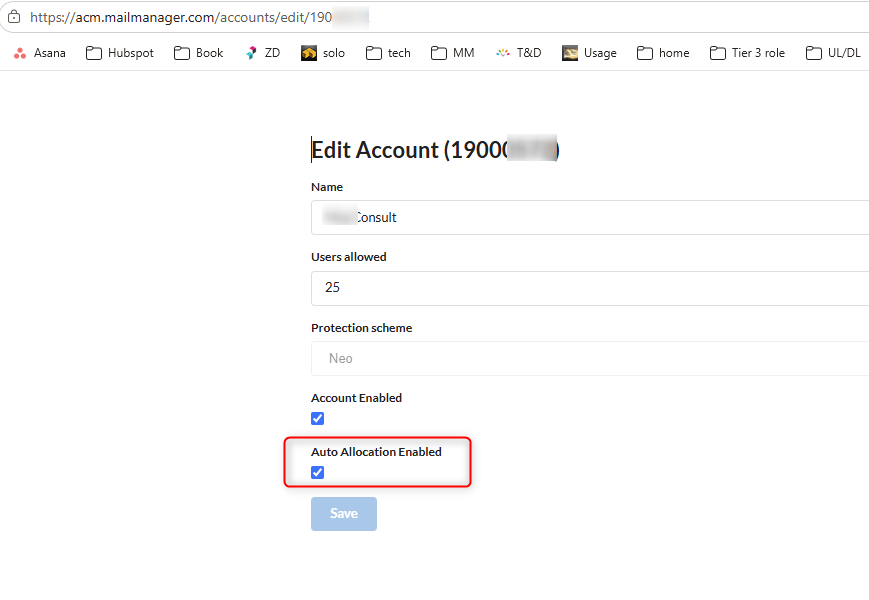Open the Asana bookmark
869x600 pixels.
click(x=39, y=53)
